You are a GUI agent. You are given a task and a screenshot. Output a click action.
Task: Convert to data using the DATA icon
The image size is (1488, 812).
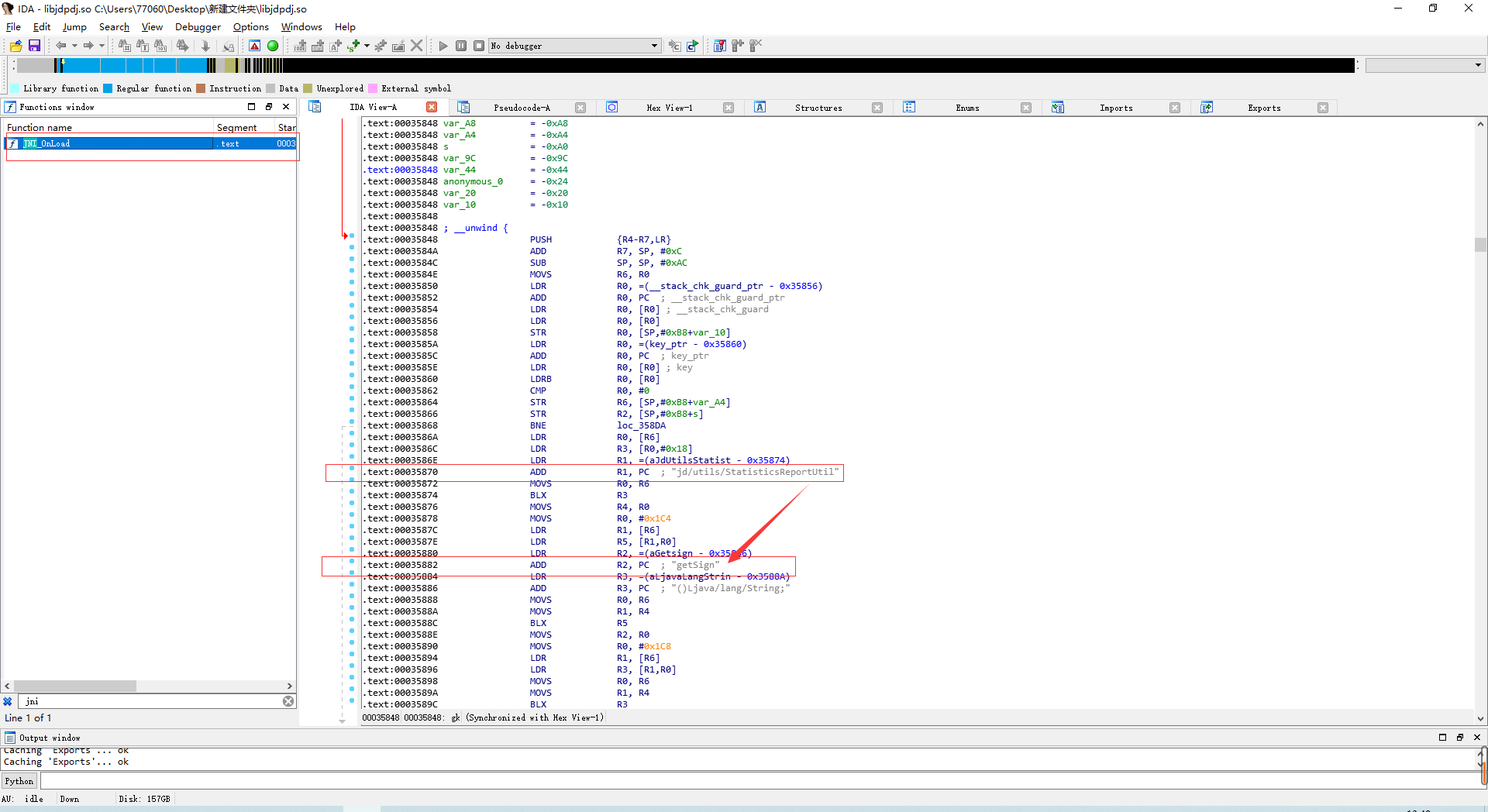click(318, 46)
